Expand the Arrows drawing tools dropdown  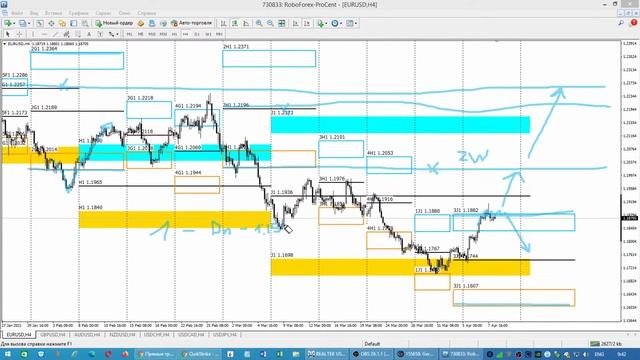[x=117, y=34]
